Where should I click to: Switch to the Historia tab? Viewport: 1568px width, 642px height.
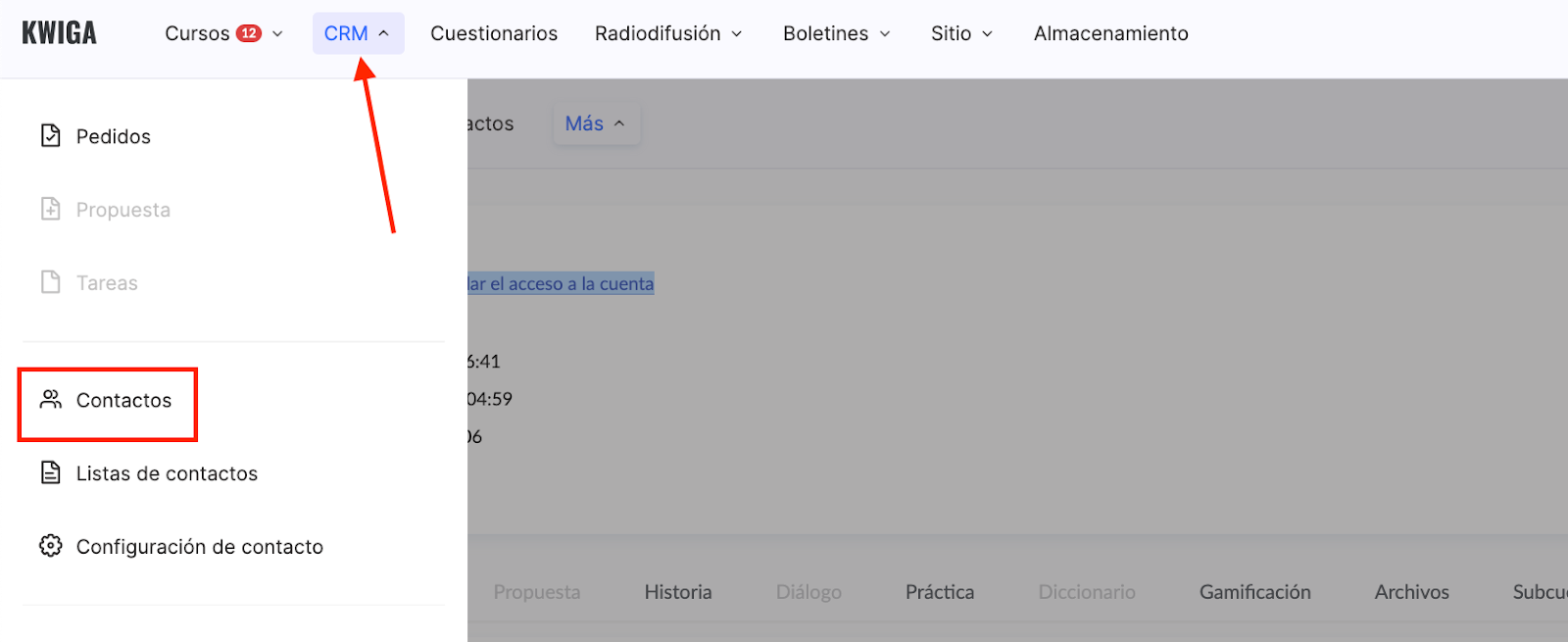click(678, 592)
